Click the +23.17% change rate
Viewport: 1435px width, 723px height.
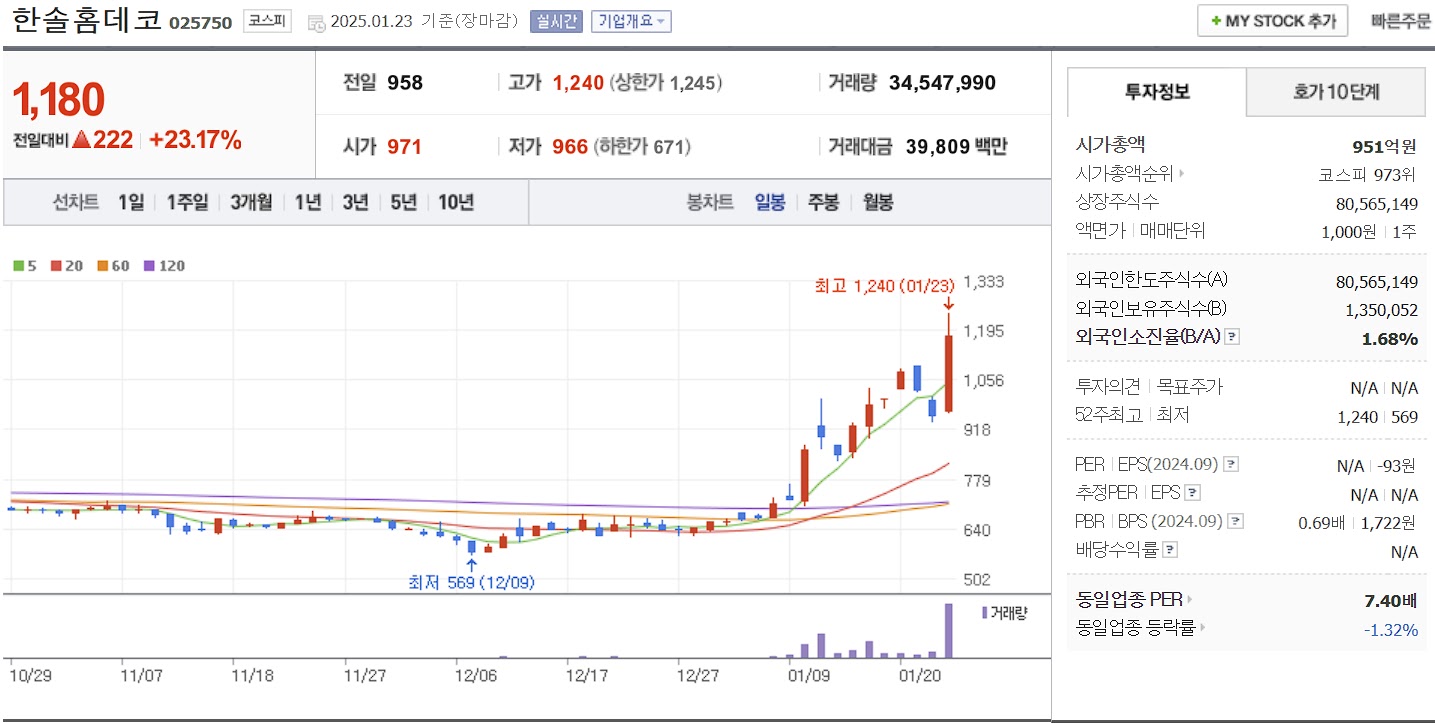195,140
